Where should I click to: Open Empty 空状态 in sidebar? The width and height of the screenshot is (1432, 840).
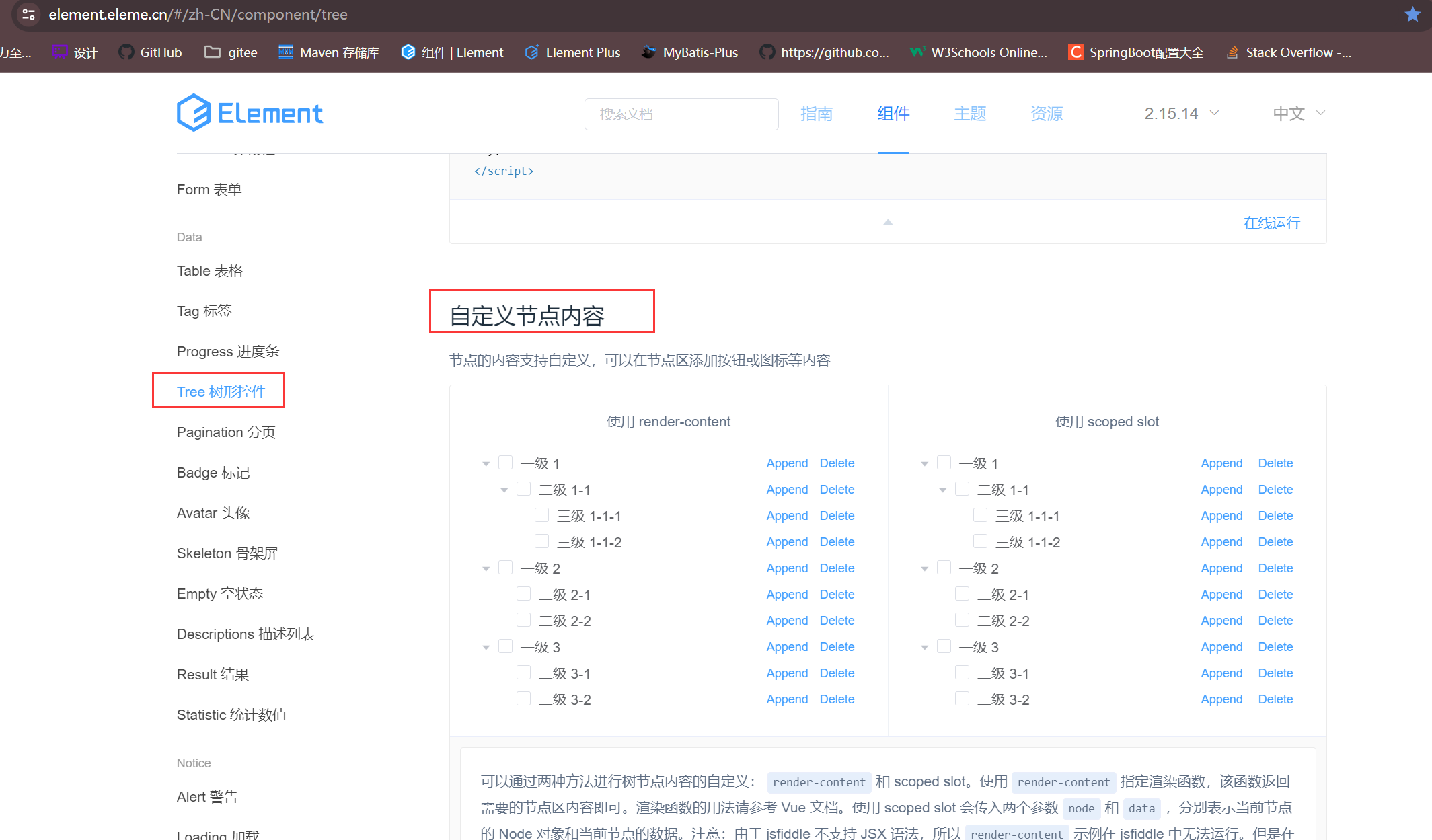(x=220, y=593)
